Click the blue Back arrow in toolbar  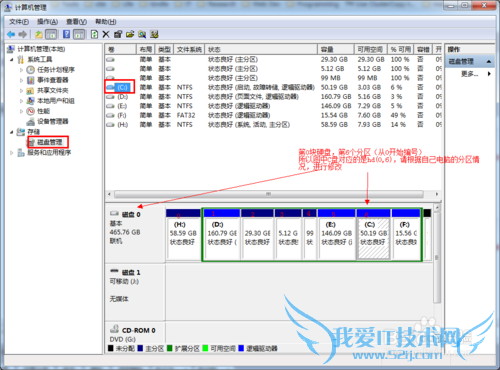[x=11, y=34]
